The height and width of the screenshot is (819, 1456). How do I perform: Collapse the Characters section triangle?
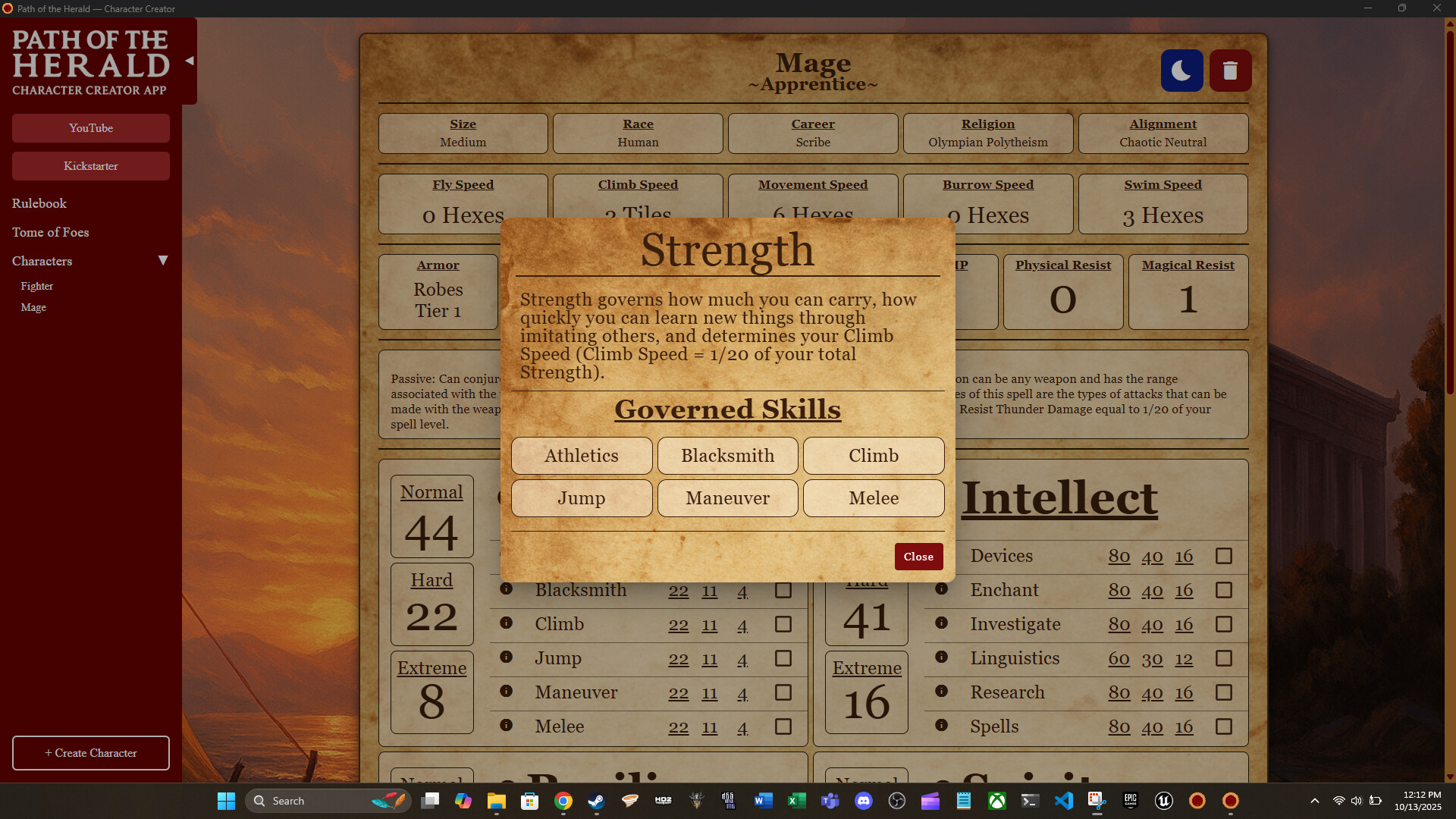163,260
